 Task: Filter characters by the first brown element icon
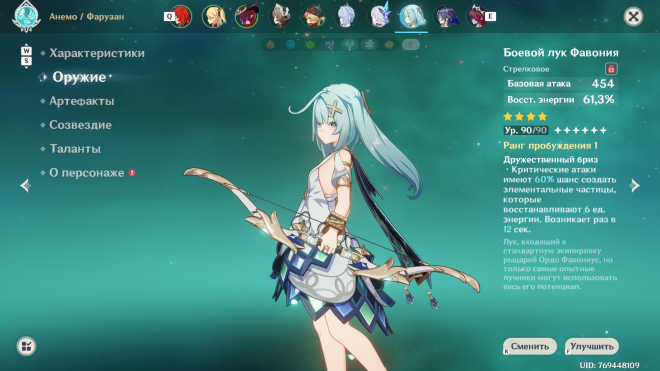pos(271,44)
